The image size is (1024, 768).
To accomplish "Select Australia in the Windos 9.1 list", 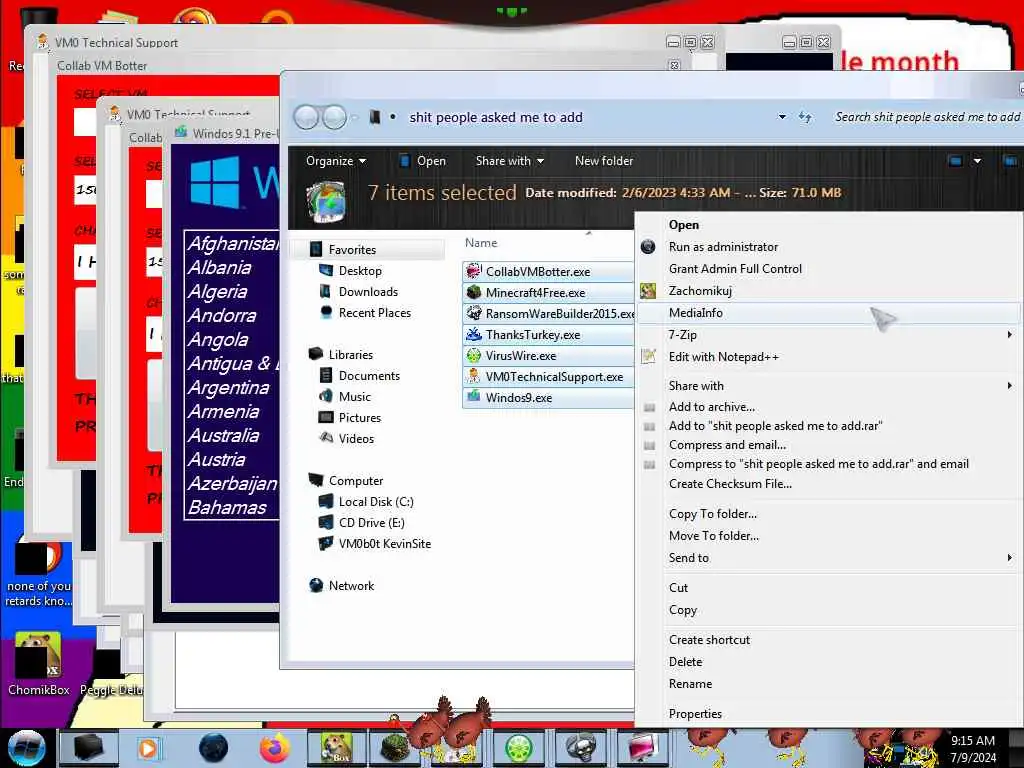I will (223, 436).
